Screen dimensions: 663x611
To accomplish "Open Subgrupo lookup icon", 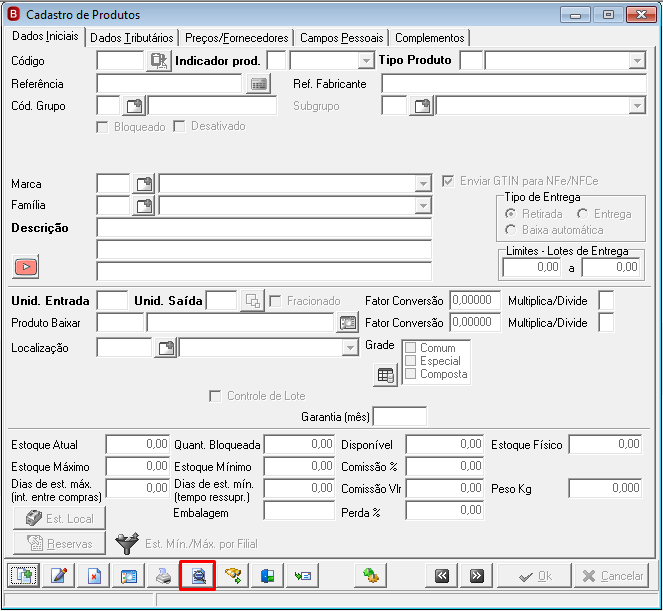I will 422,106.
